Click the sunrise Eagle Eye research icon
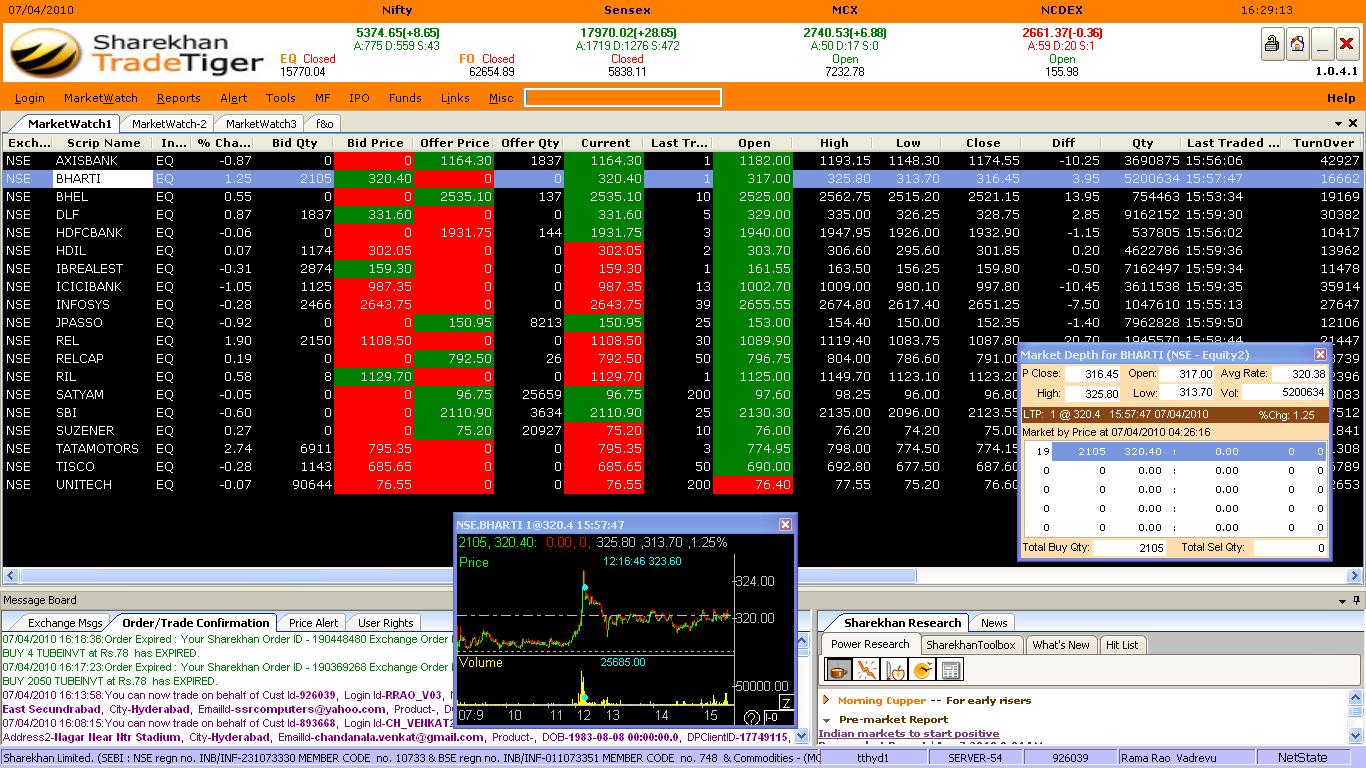1366x768 pixels. [922, 670]
